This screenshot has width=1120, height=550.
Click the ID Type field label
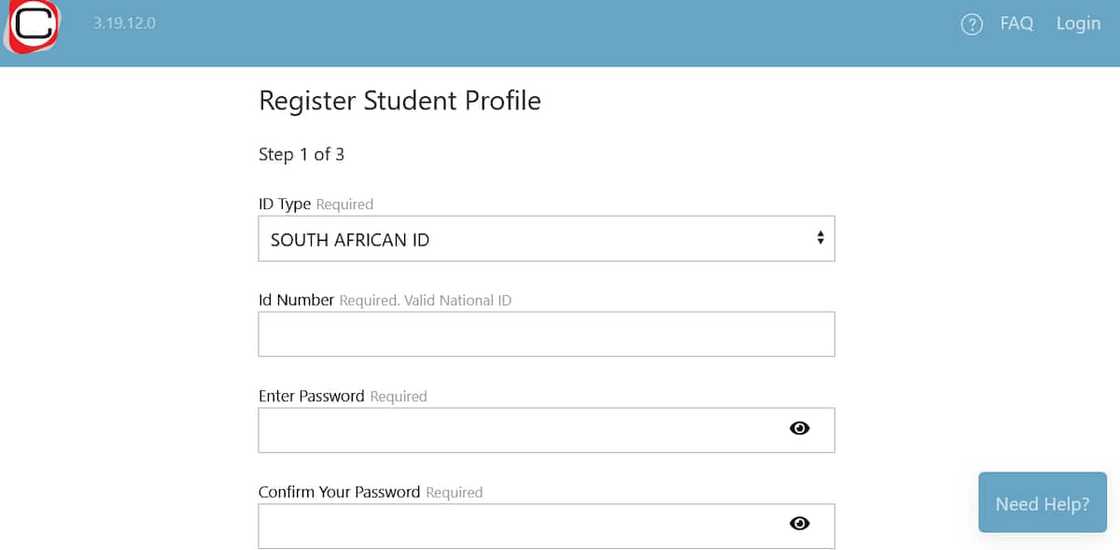coord(285,204)
